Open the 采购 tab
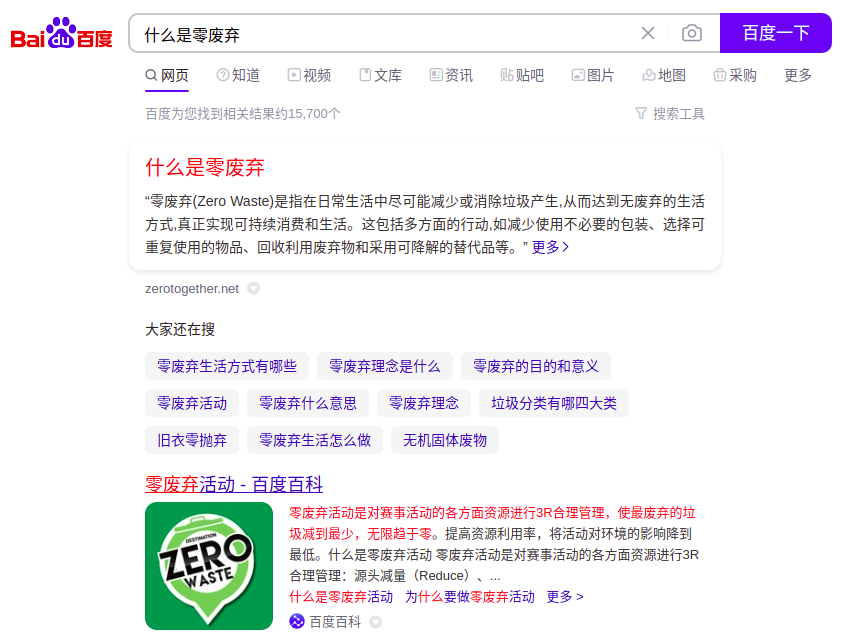844x643 pixels. [x=735, y=75]
